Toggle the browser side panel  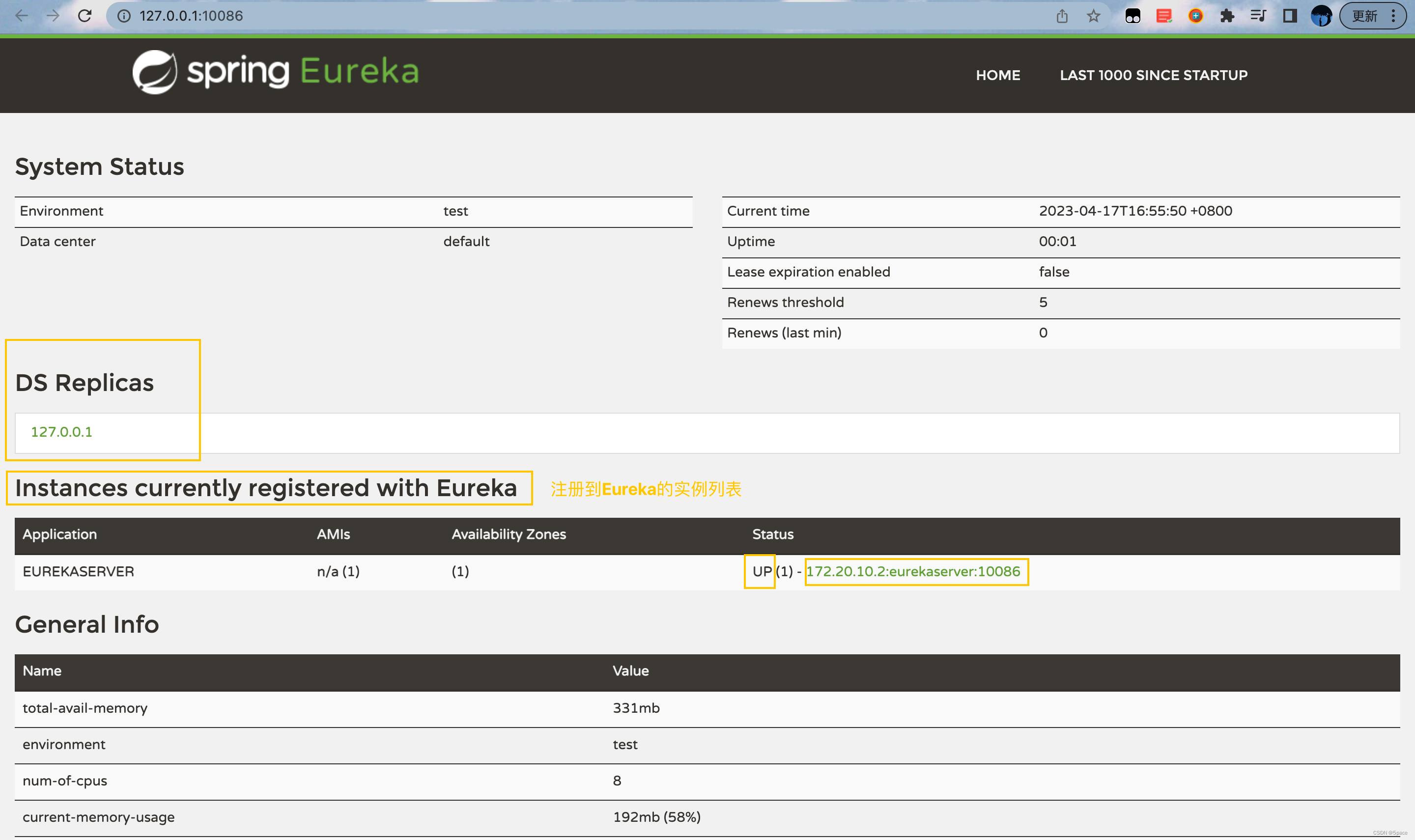(1290, 16)
